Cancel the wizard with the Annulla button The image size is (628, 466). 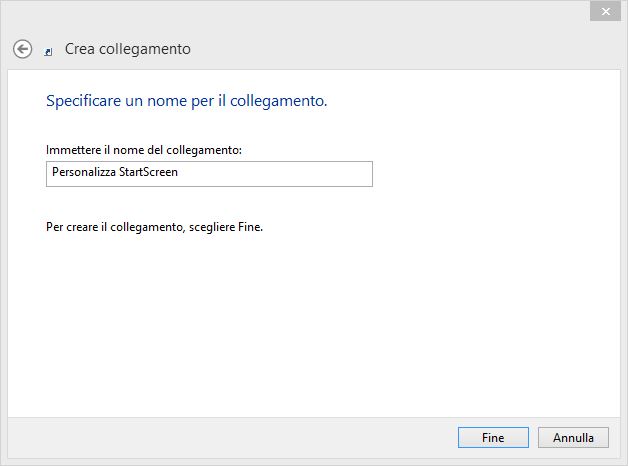coord(573,438)
